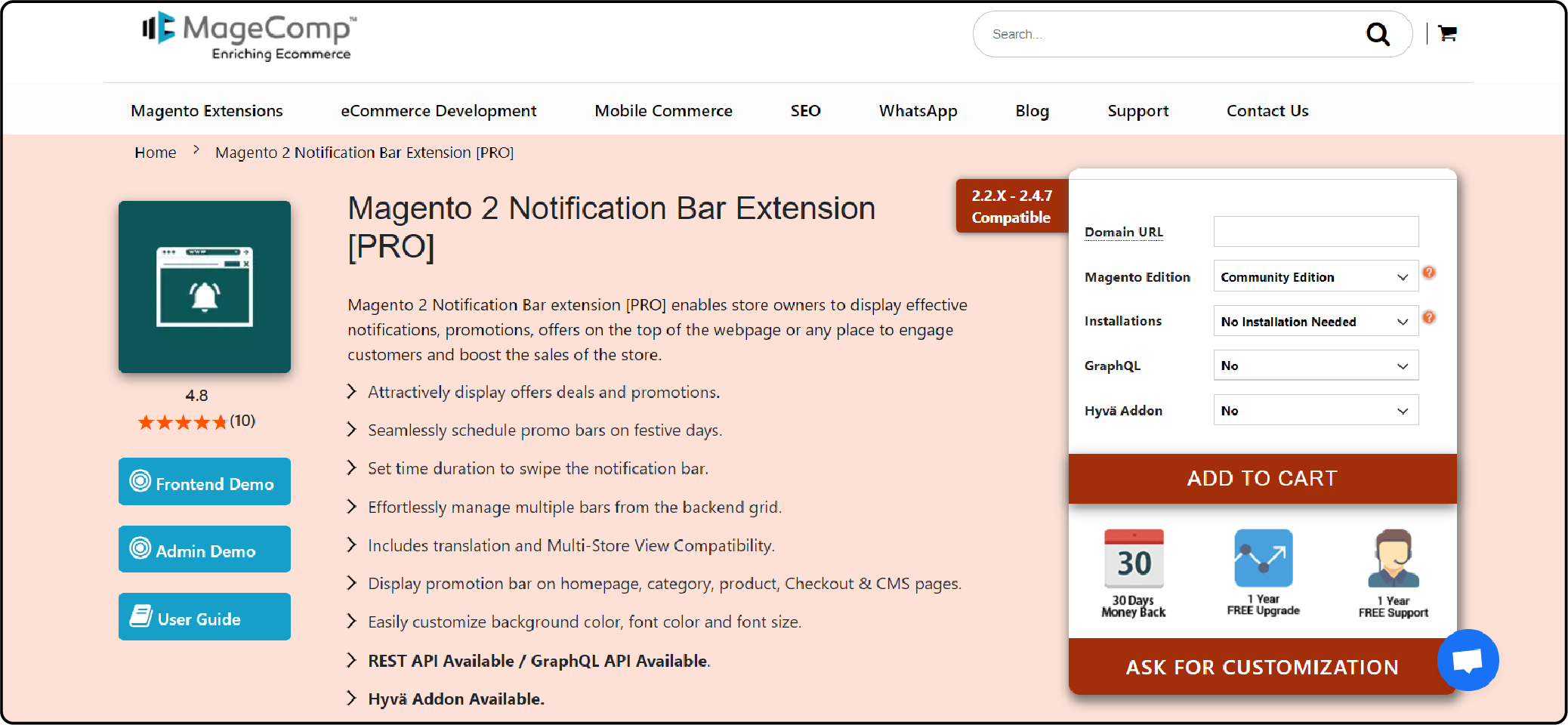Click the breadcrumb arrow after Home
The width and height of the screenshot is (1568, 725).
(196, 150)
